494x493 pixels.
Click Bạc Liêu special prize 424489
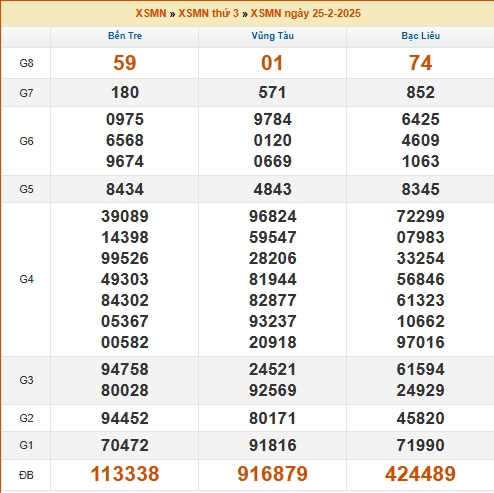click(420, 474)
